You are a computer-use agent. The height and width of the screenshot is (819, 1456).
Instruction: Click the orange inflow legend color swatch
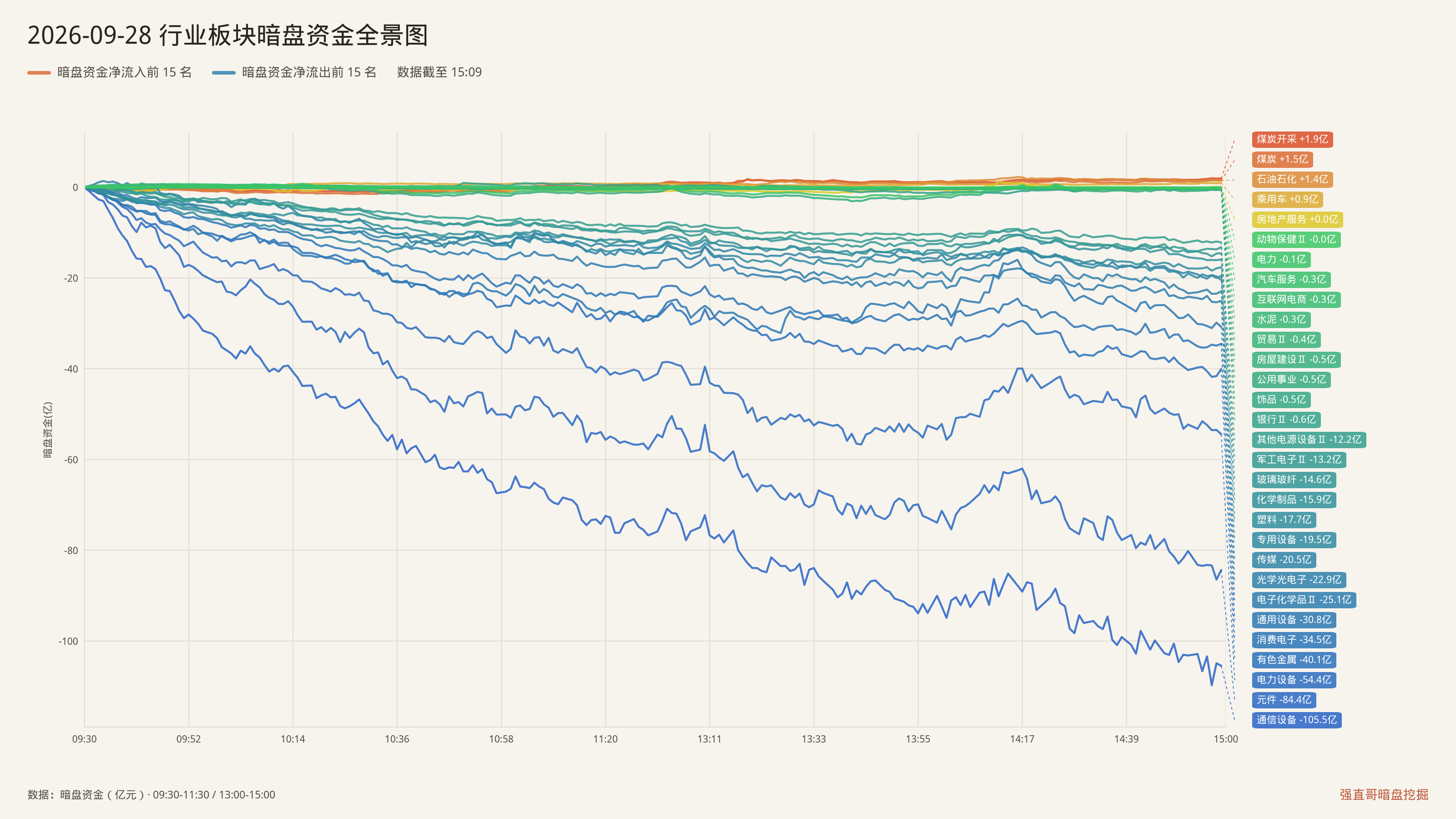click(39, 72)
